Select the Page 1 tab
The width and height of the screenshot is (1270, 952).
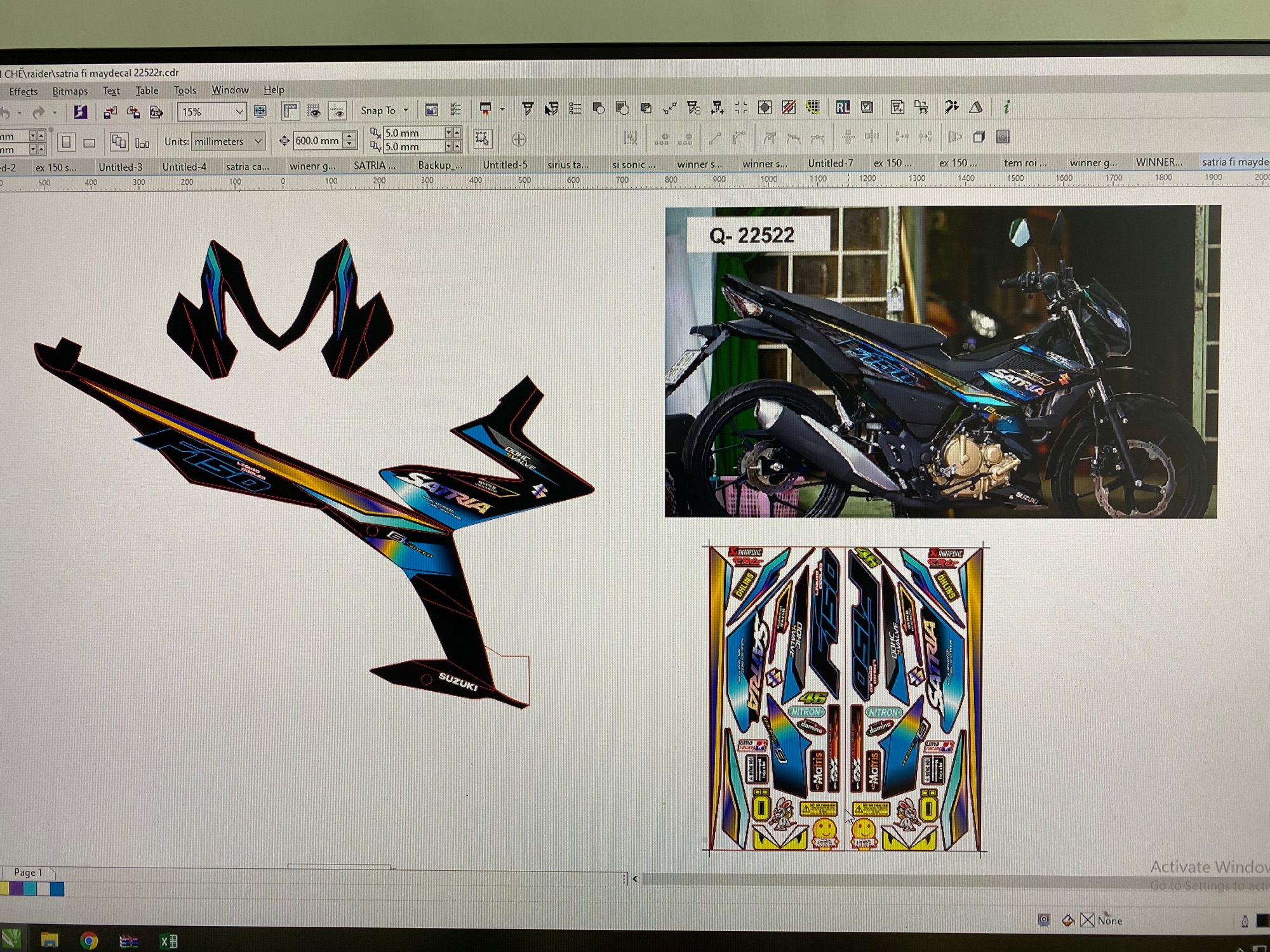[x=28, y=872]
